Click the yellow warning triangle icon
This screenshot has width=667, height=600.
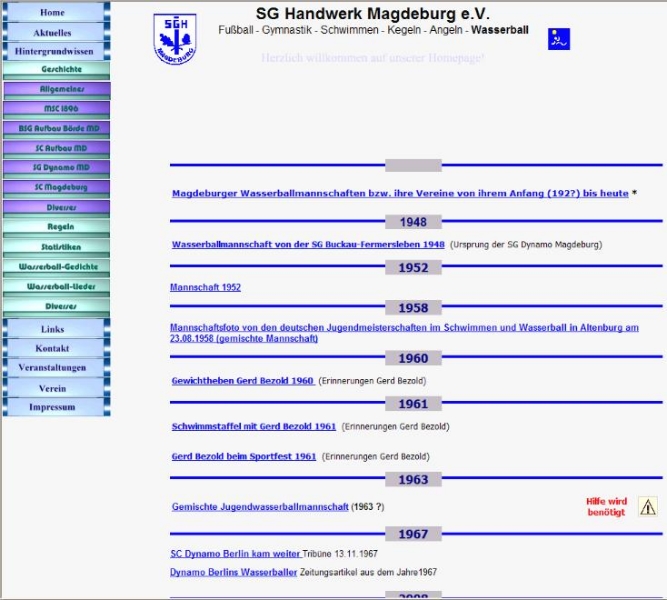click(x=647, y=506)
